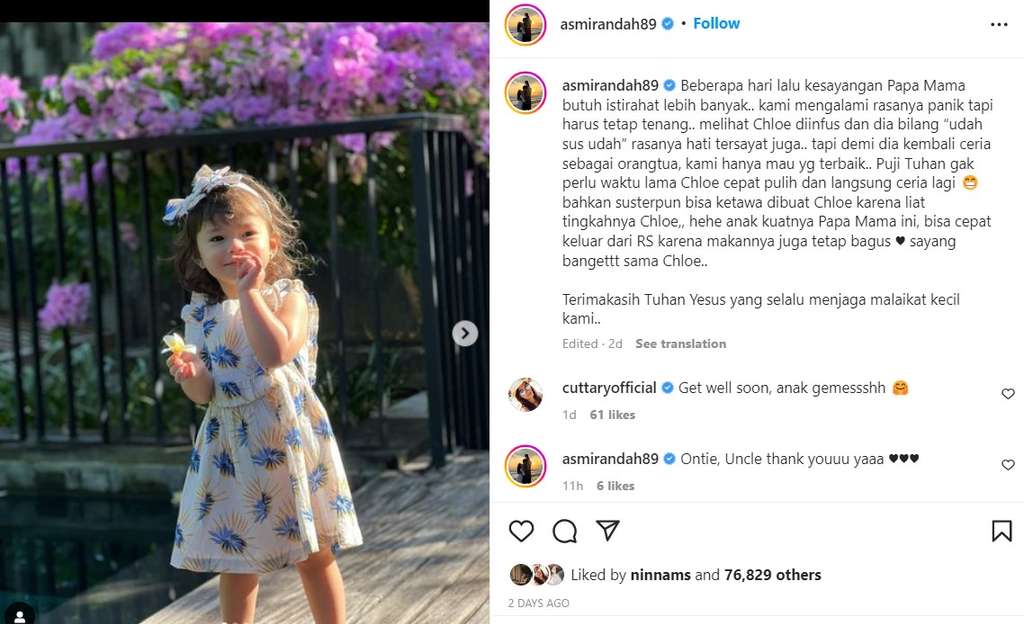The height and width of the screenshot is (624, 1024).
Task: Open comments via speech bubble icon
Action: pos(565,531)
